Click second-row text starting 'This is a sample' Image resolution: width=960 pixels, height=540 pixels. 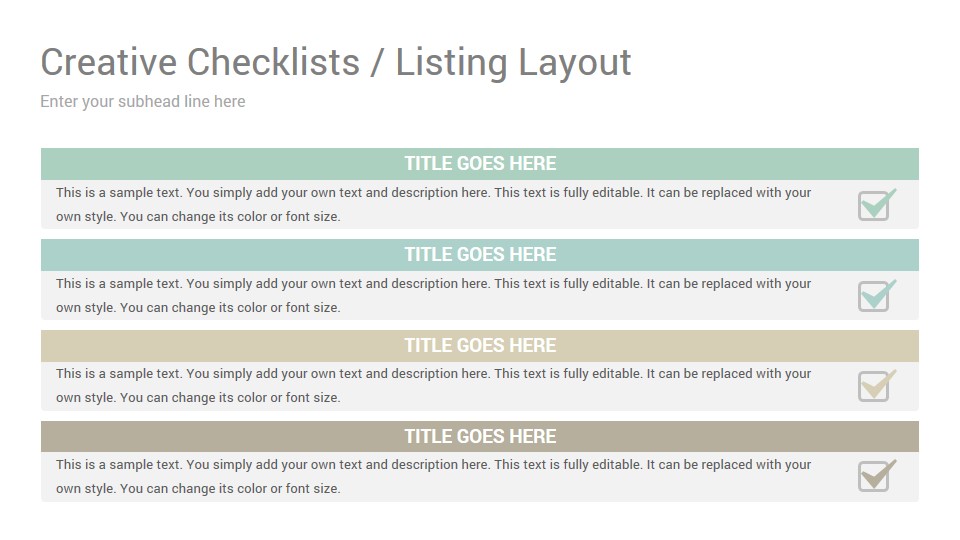coord(433,284)
